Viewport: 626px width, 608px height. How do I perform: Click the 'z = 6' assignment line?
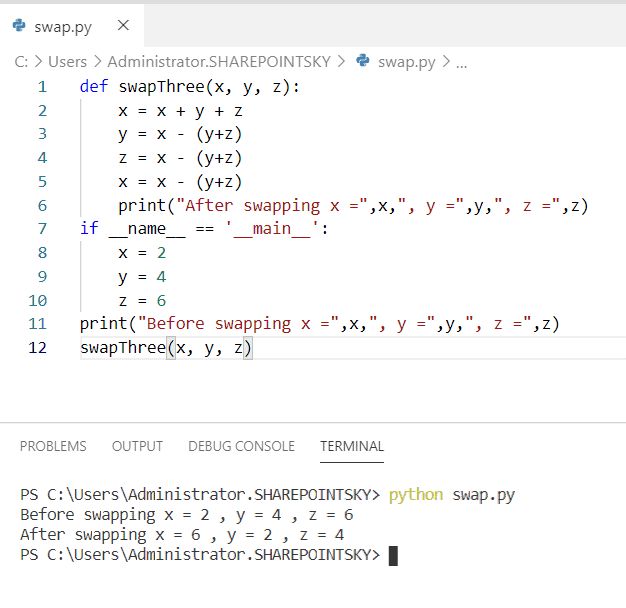[142, 301]
